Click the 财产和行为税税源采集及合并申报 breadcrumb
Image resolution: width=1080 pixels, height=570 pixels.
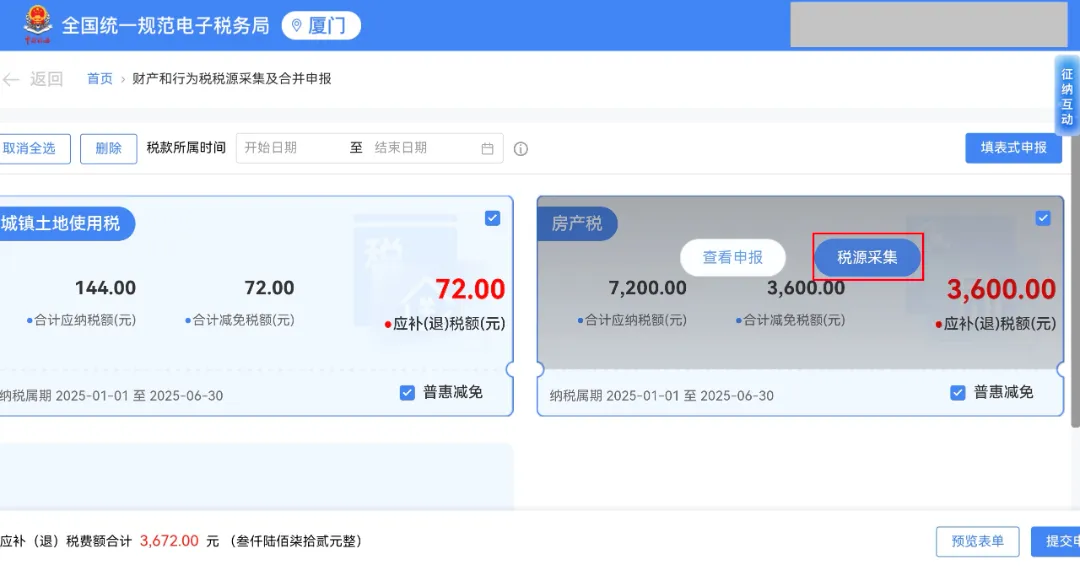click(232, 79)
